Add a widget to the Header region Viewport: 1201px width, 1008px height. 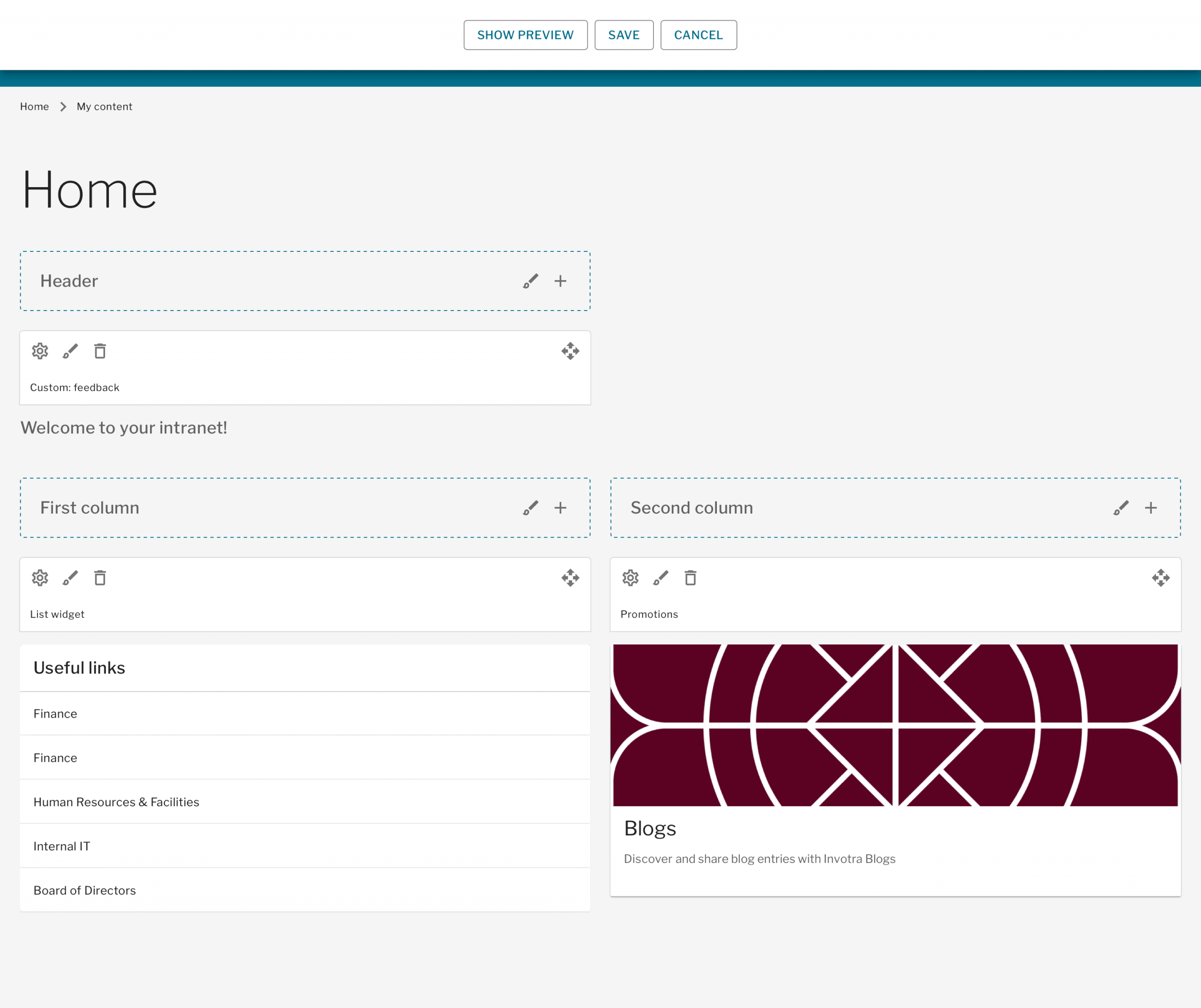tap(561, 281)
